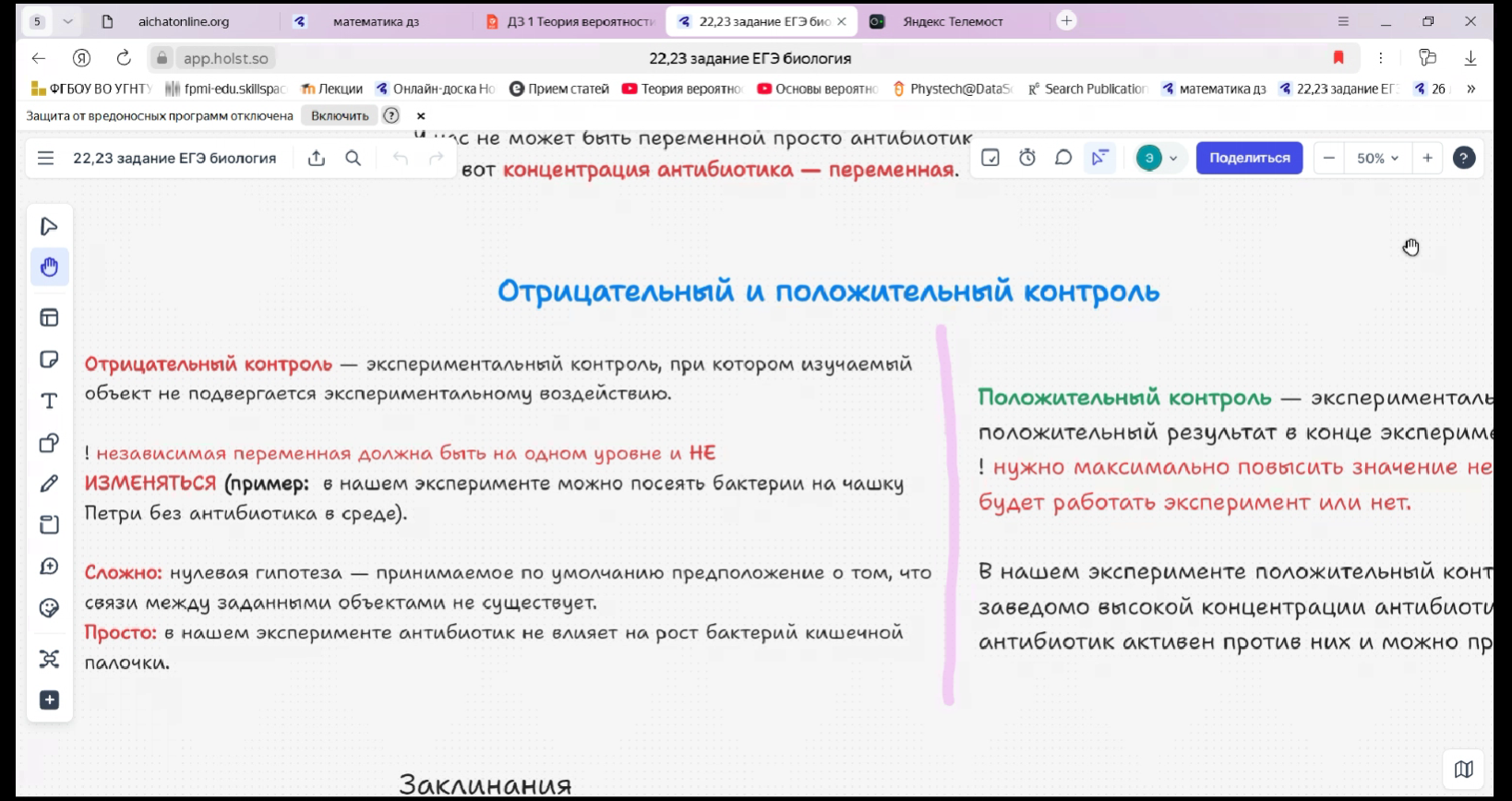
Task: Select the mind map connector tool
Action: click(49, 659)
